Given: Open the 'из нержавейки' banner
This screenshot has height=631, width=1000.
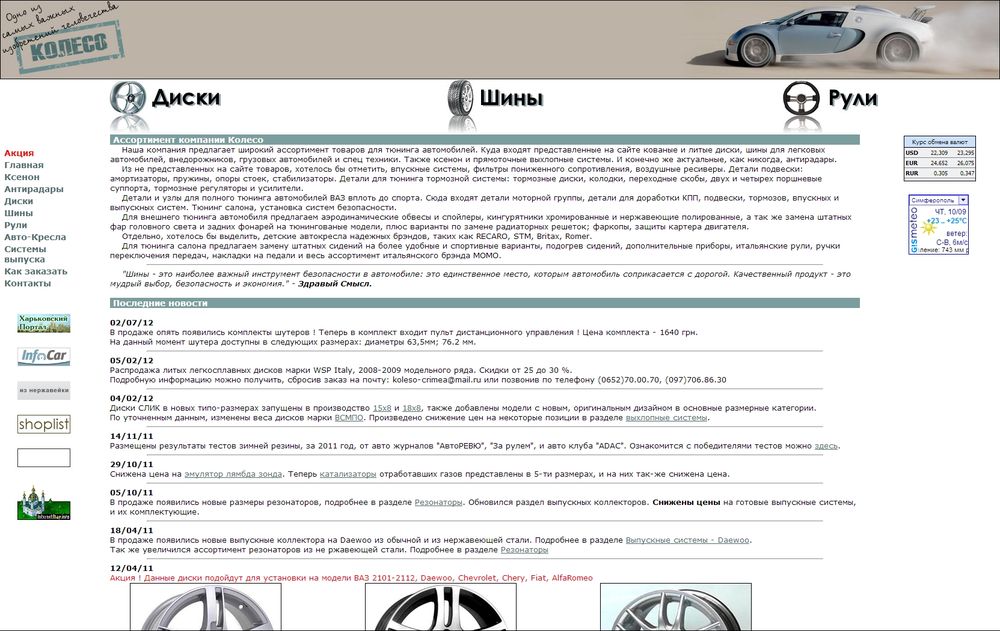Looking at the screenshot, I should [43, 390].
